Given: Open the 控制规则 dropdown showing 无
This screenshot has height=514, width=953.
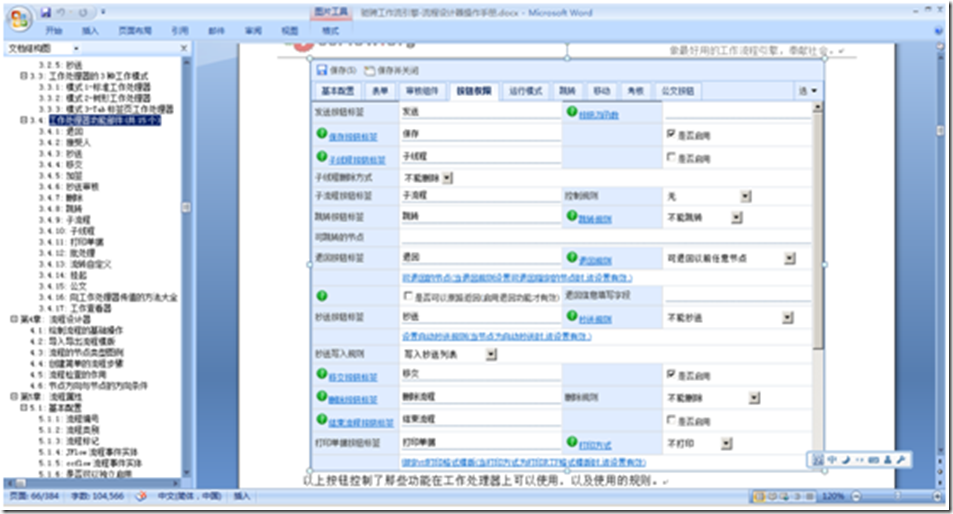Looking at the screenshot, I should [746, 196].
